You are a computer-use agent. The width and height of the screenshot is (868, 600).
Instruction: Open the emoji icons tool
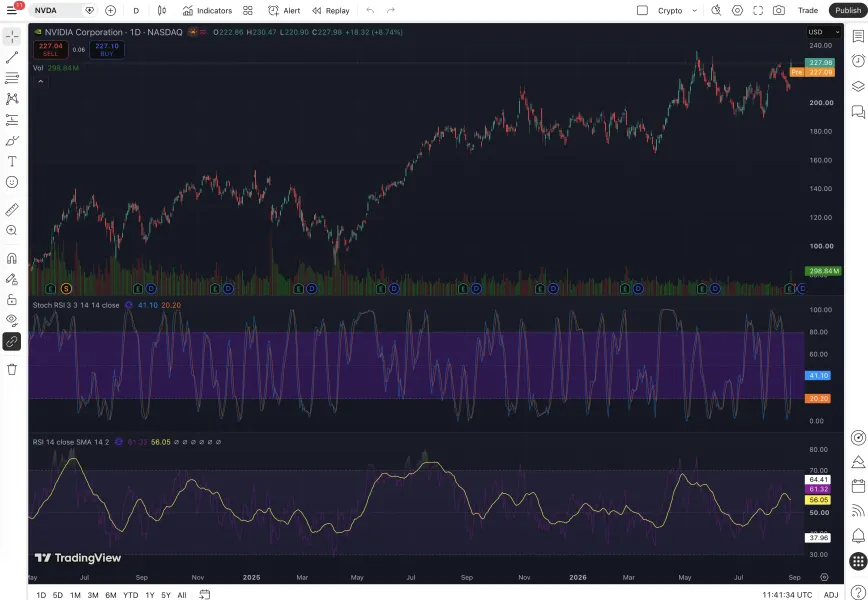[12, 182]
